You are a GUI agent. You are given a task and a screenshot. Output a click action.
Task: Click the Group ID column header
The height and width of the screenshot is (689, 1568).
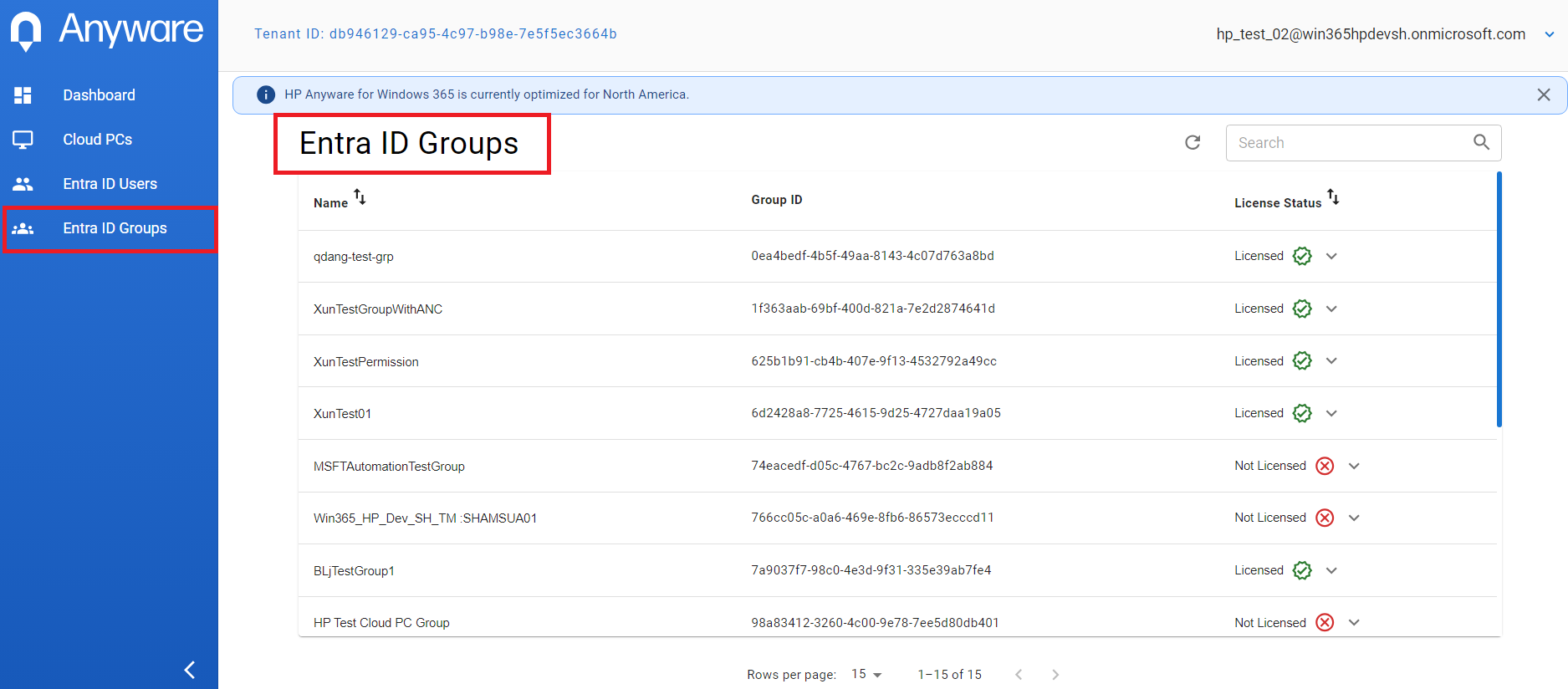point(777,200)
